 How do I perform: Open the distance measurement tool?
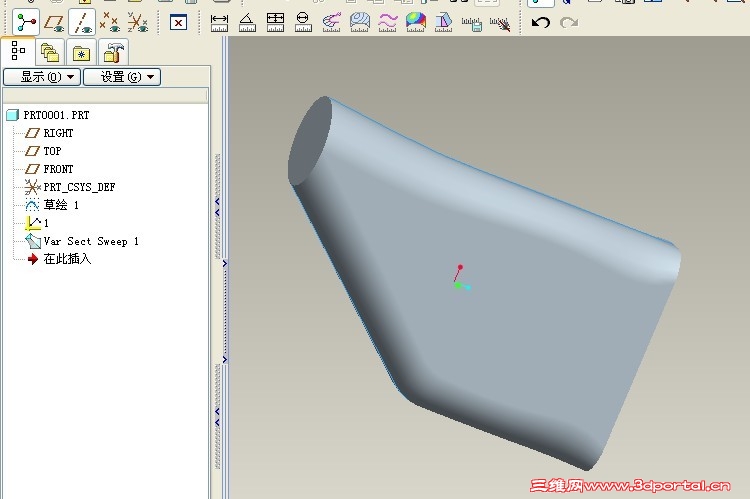(x=219, y=22)
